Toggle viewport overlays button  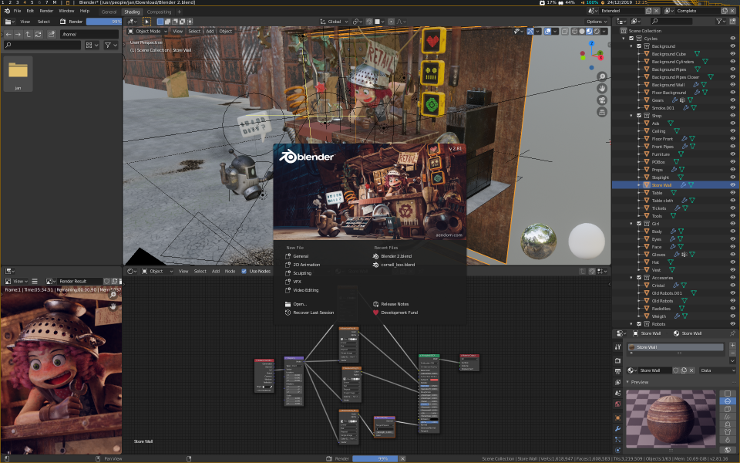click(x=547, y=31)
